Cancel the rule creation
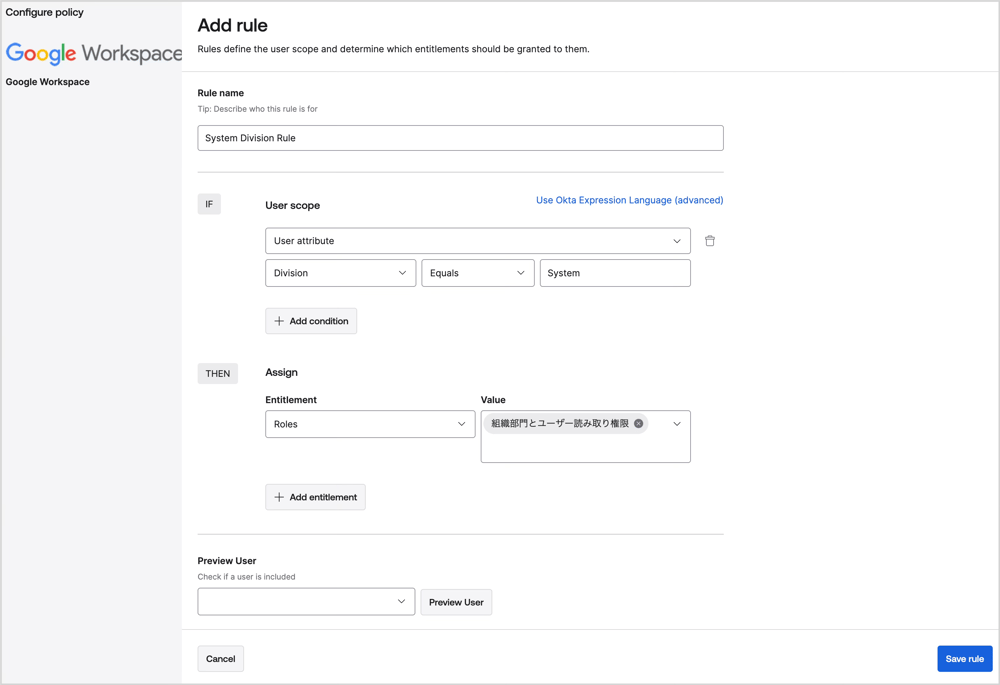Viewport: 1000px width, 685px height. pyautogui.click(x=221, y=659)
